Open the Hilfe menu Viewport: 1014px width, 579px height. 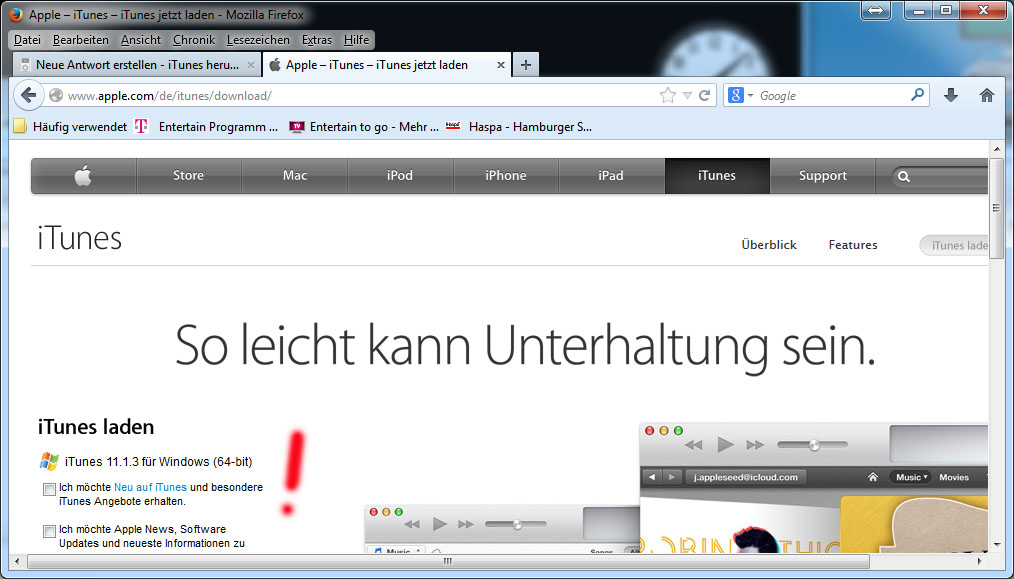(x=356, y=40)
